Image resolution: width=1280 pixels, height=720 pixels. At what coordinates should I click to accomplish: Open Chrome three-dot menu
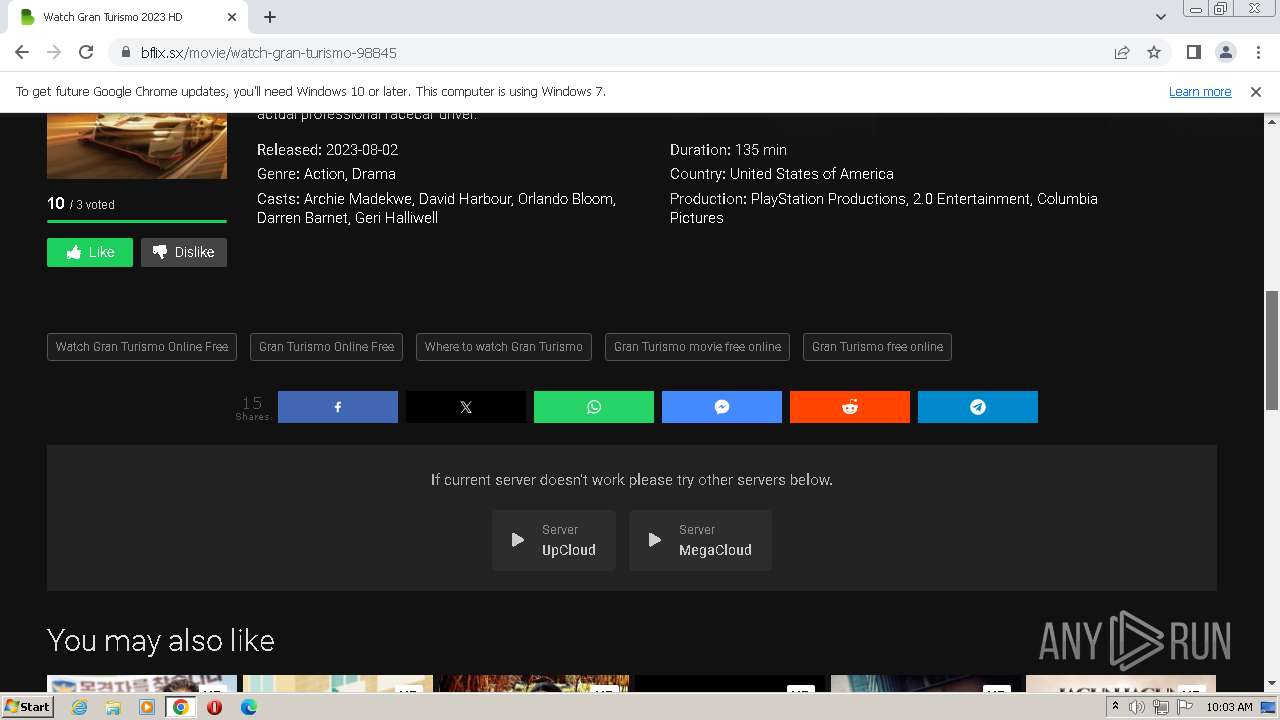1257,52
